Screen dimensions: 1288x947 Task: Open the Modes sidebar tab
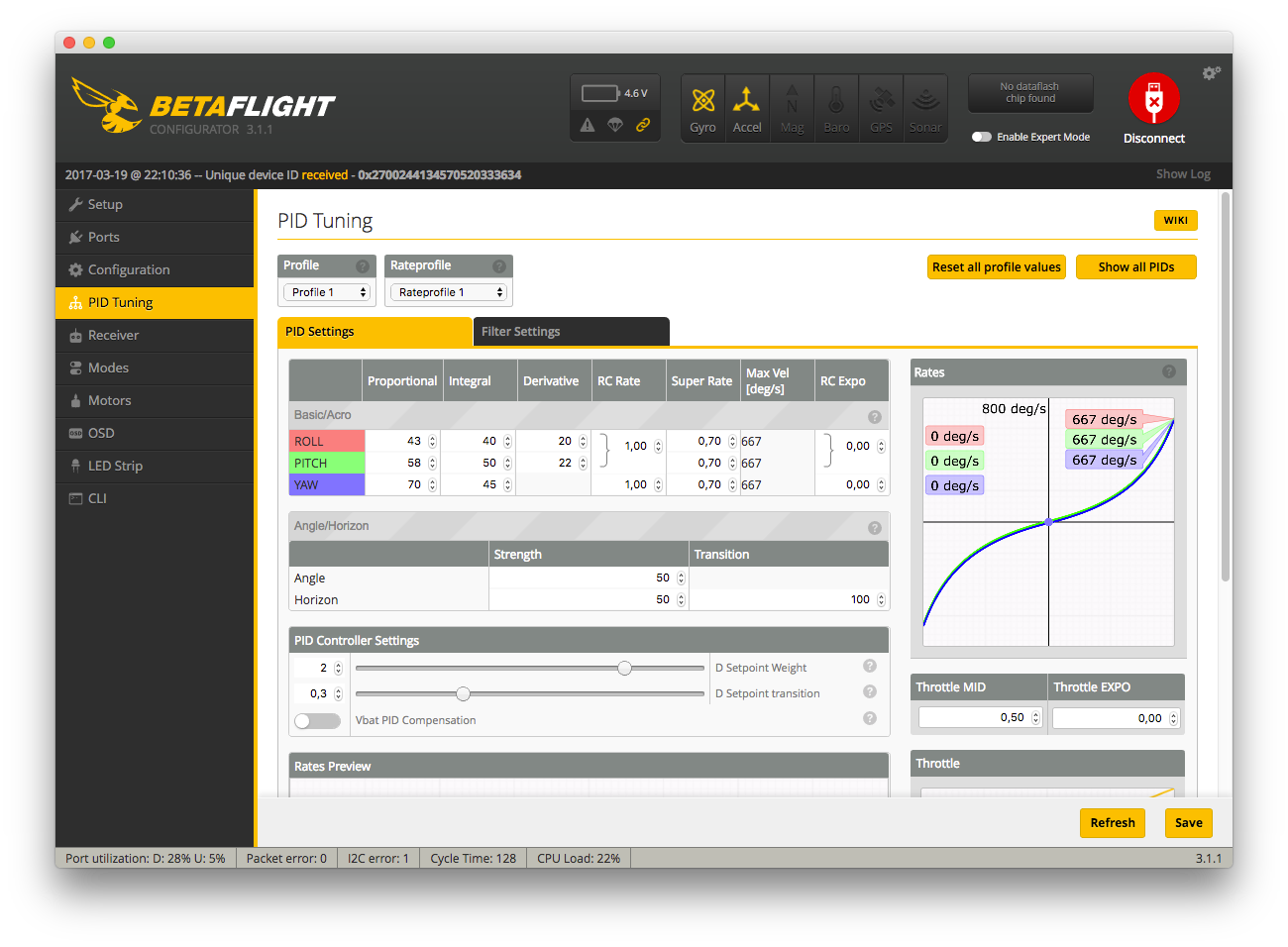(x=155, y=368)
